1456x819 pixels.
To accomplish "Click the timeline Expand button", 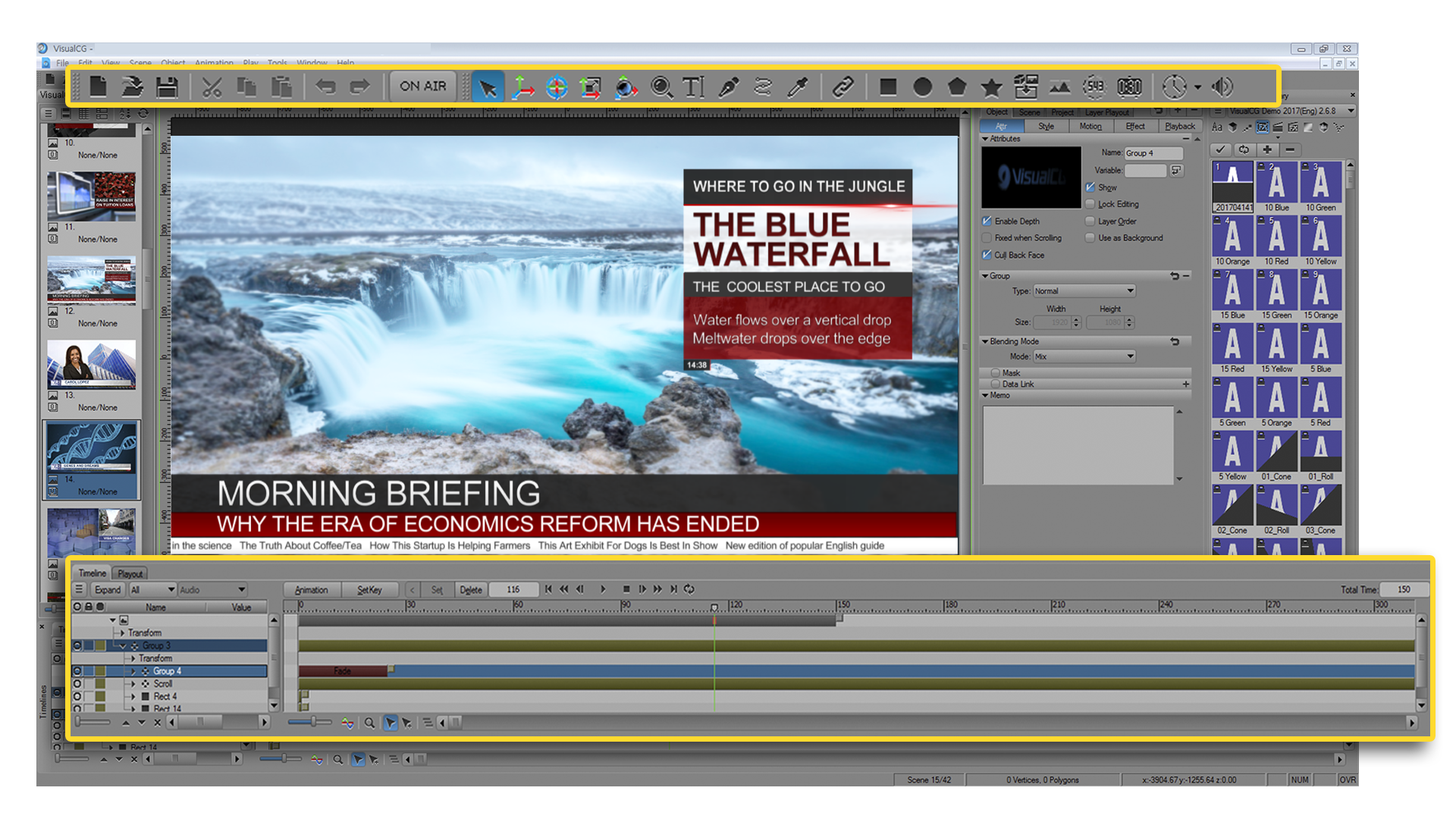I will 108,589.
